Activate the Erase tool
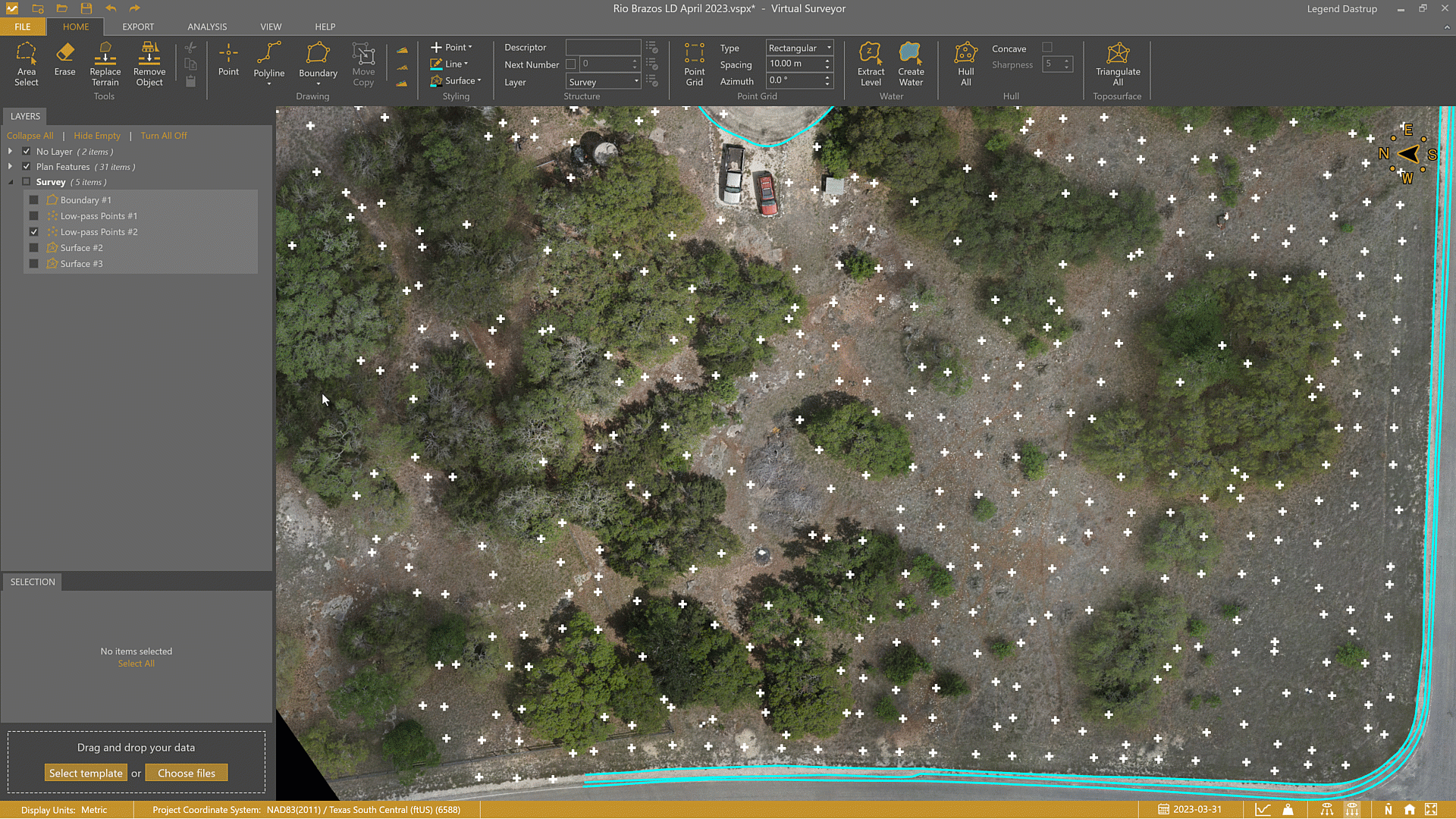 coord(64,59)
